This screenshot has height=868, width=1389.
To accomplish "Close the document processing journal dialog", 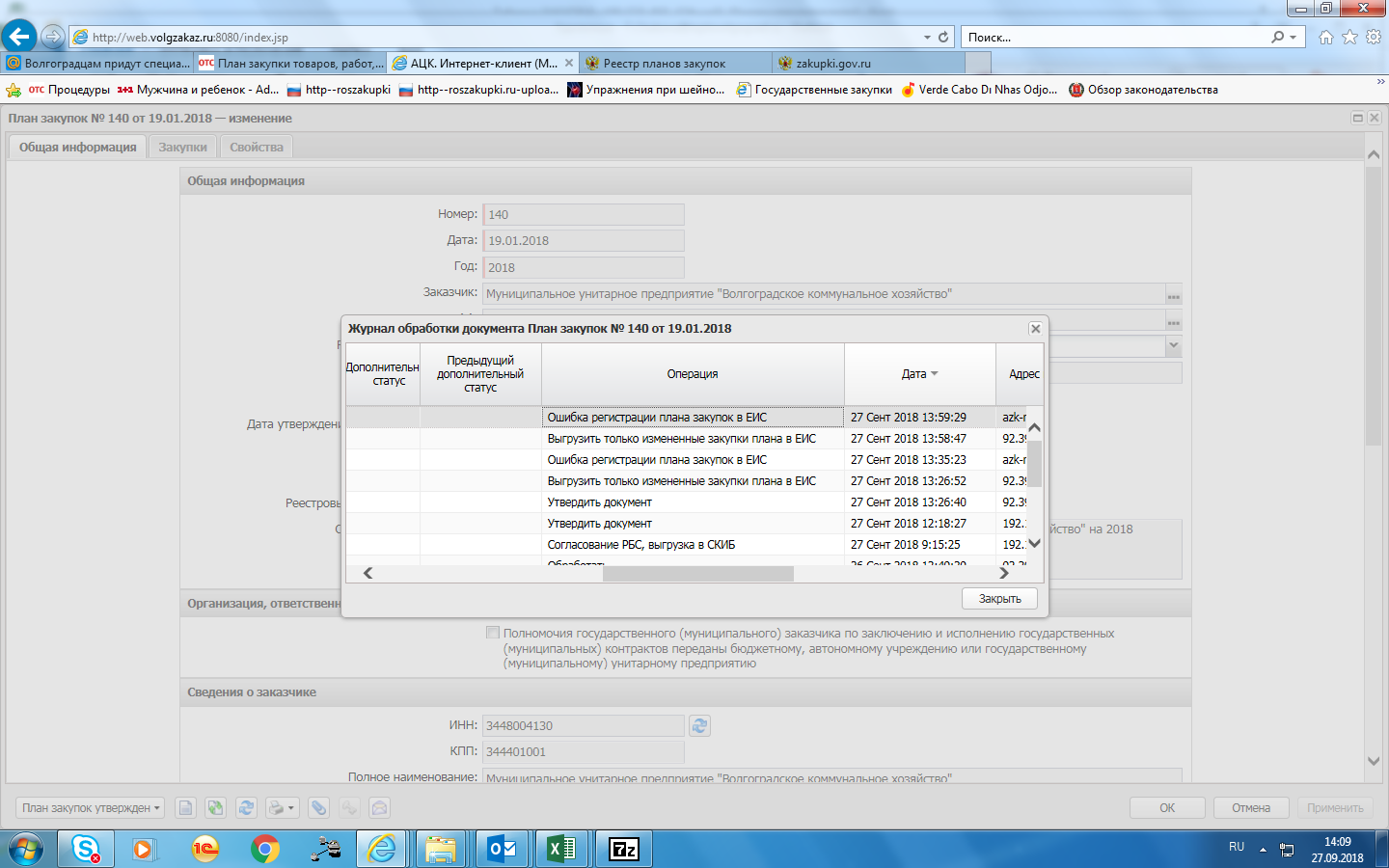I will click(x=1035, y=329).
